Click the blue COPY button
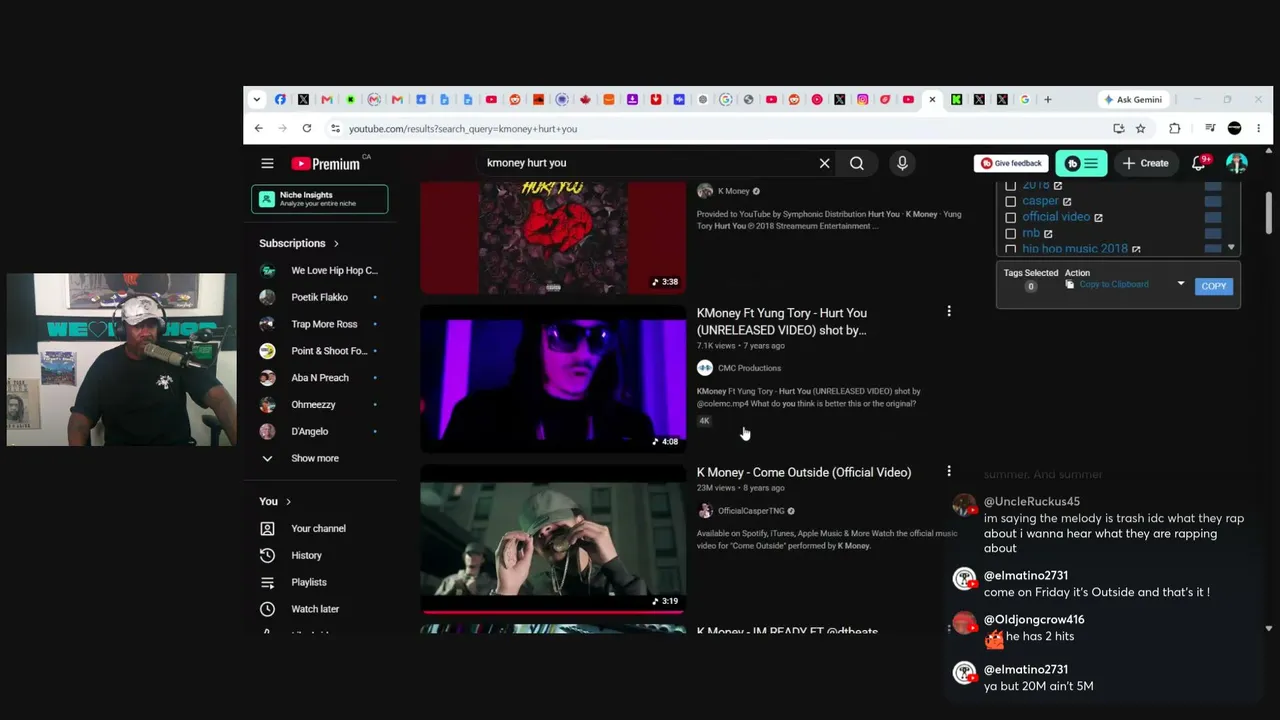Image resolution: width=1280 pixels, height=720 pixels. point(1214,286)
